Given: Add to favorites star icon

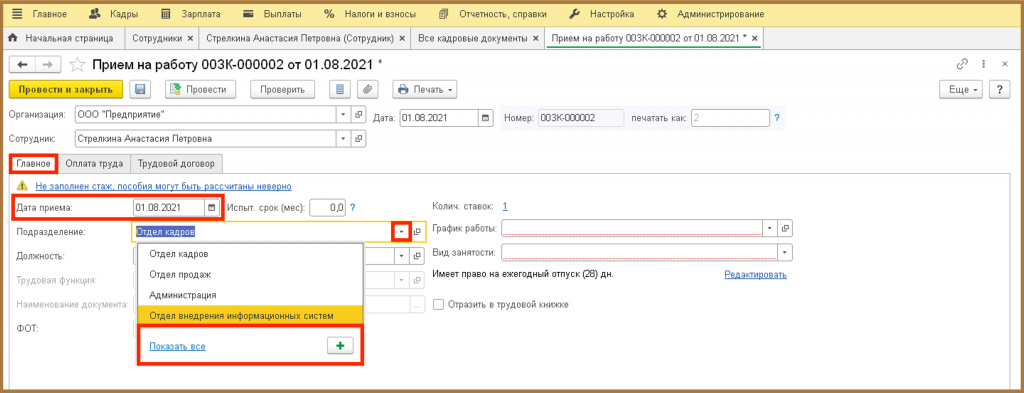Looking at the screenshot, I should click(78, 64).
